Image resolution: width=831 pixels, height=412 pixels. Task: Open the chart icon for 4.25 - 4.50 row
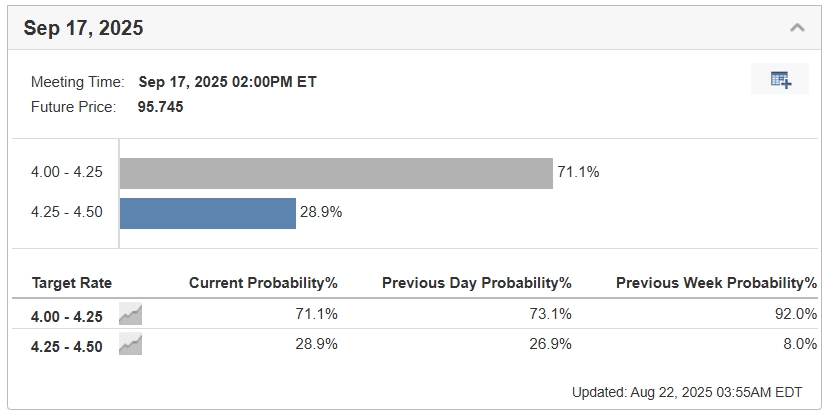130,345
